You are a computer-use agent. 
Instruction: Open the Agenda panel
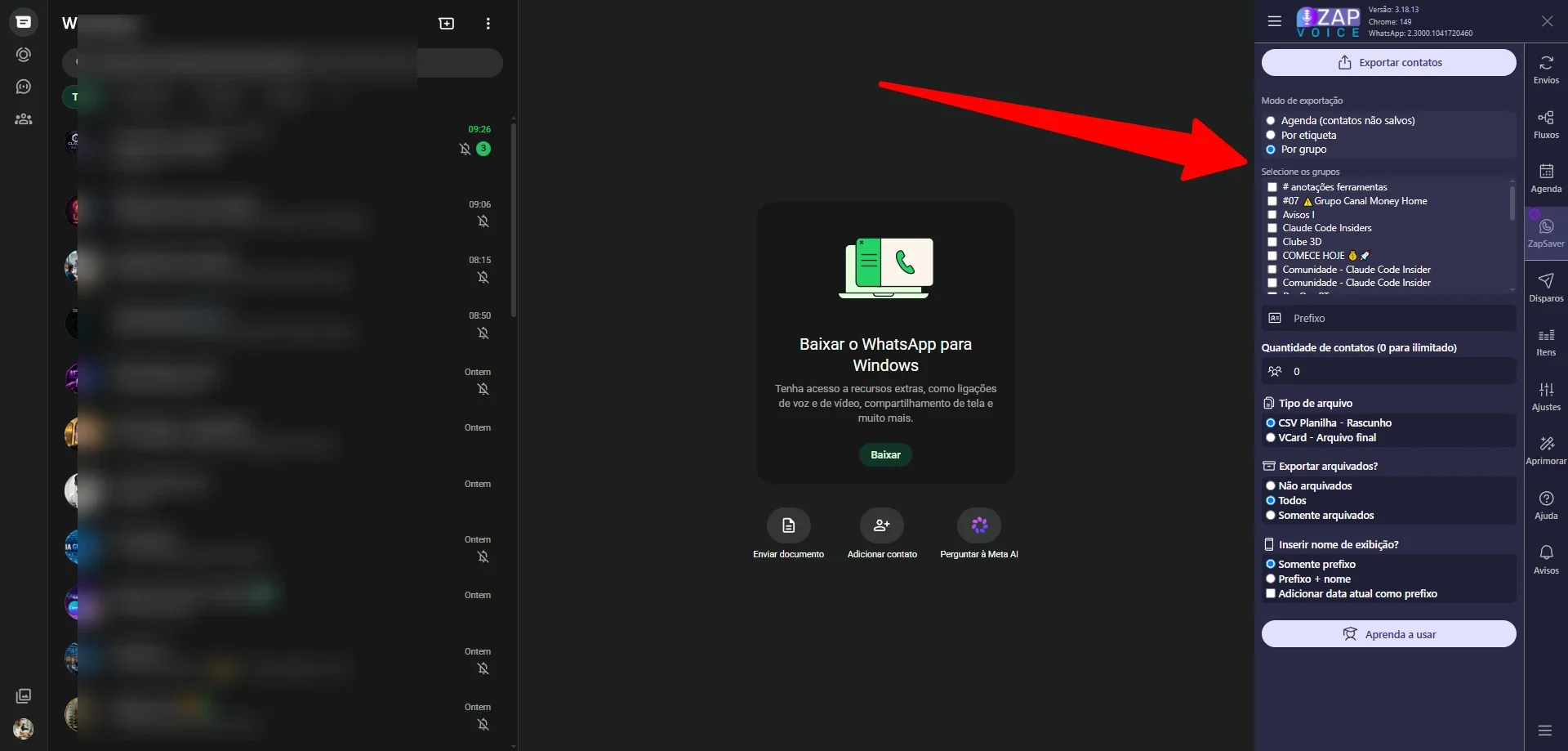[1546, 179]
